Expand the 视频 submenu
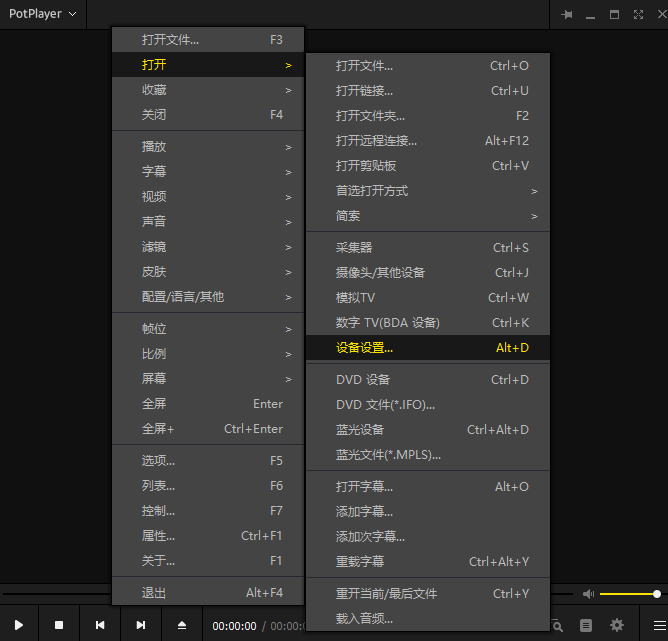Screen dimensions: 668x641 [208, 196]
